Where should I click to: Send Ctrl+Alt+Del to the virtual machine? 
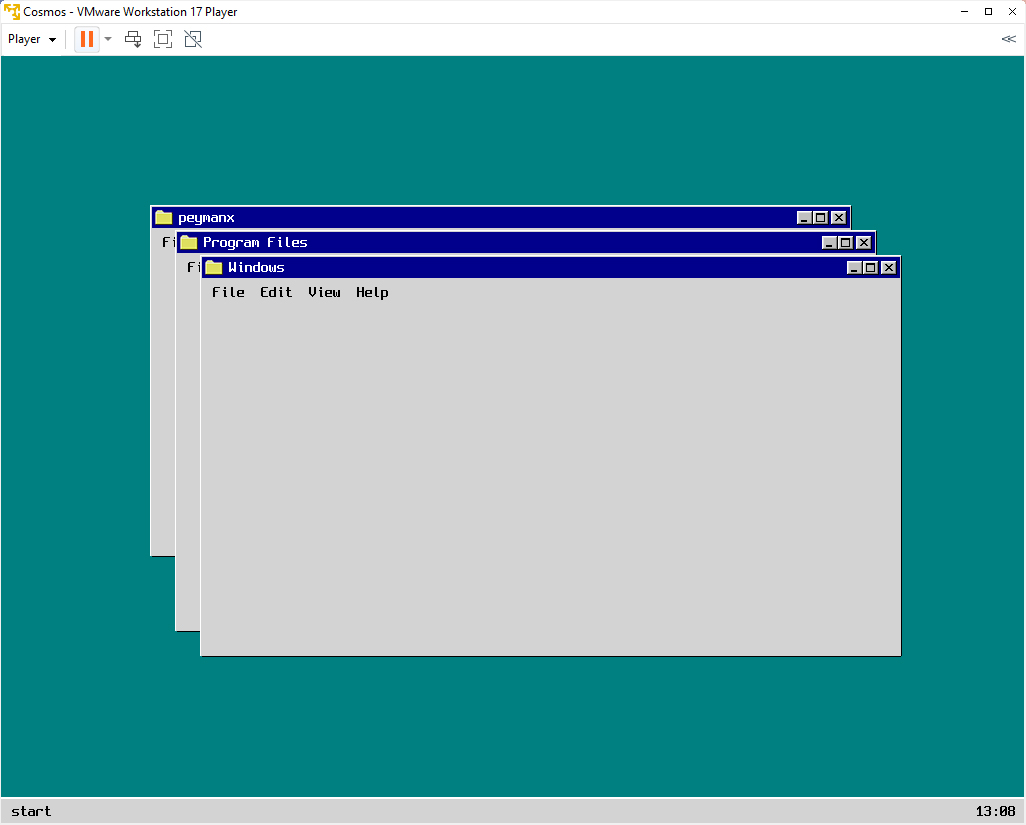133,39
